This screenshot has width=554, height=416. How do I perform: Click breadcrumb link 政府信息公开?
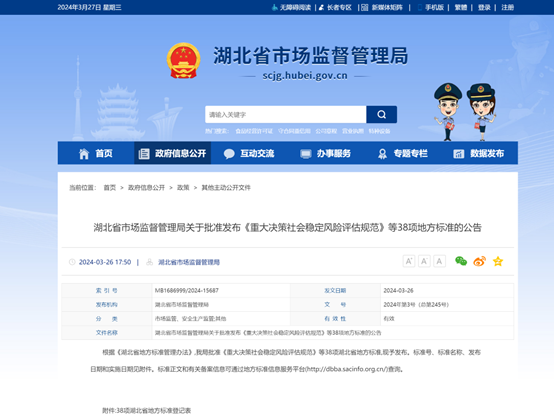coord(146,188)
